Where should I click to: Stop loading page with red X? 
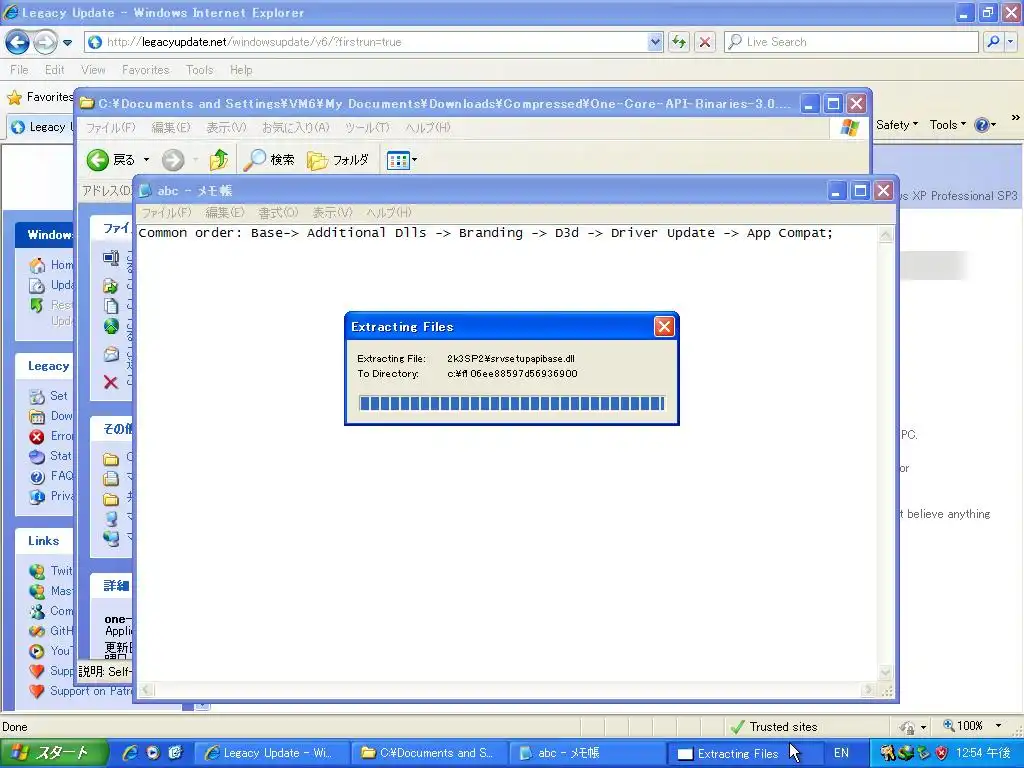[x=705, y=42]
